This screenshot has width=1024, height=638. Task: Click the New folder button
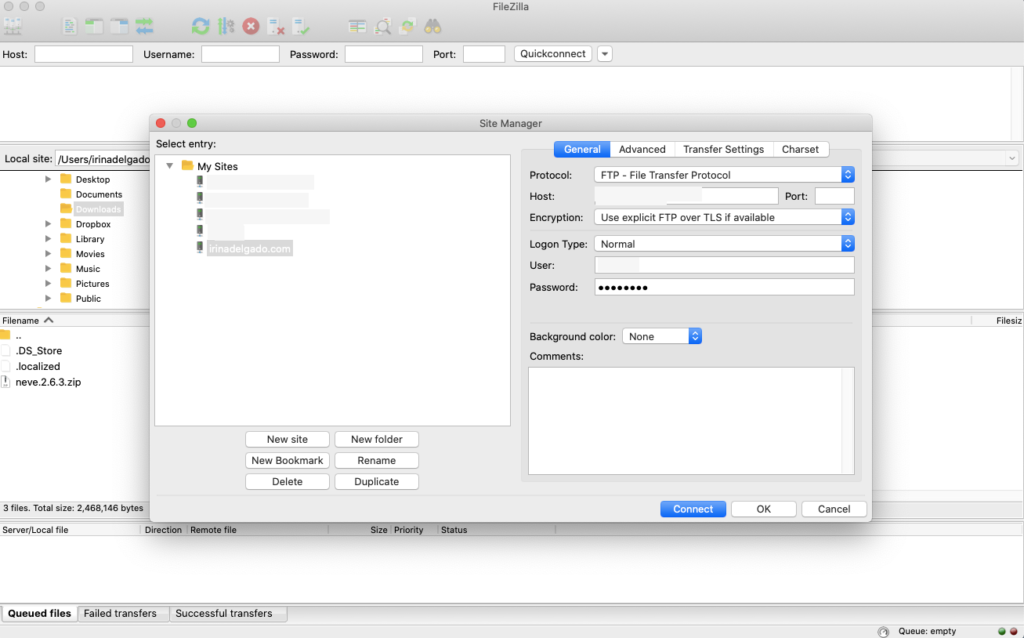pyautogui.click(x=377, y=439)
